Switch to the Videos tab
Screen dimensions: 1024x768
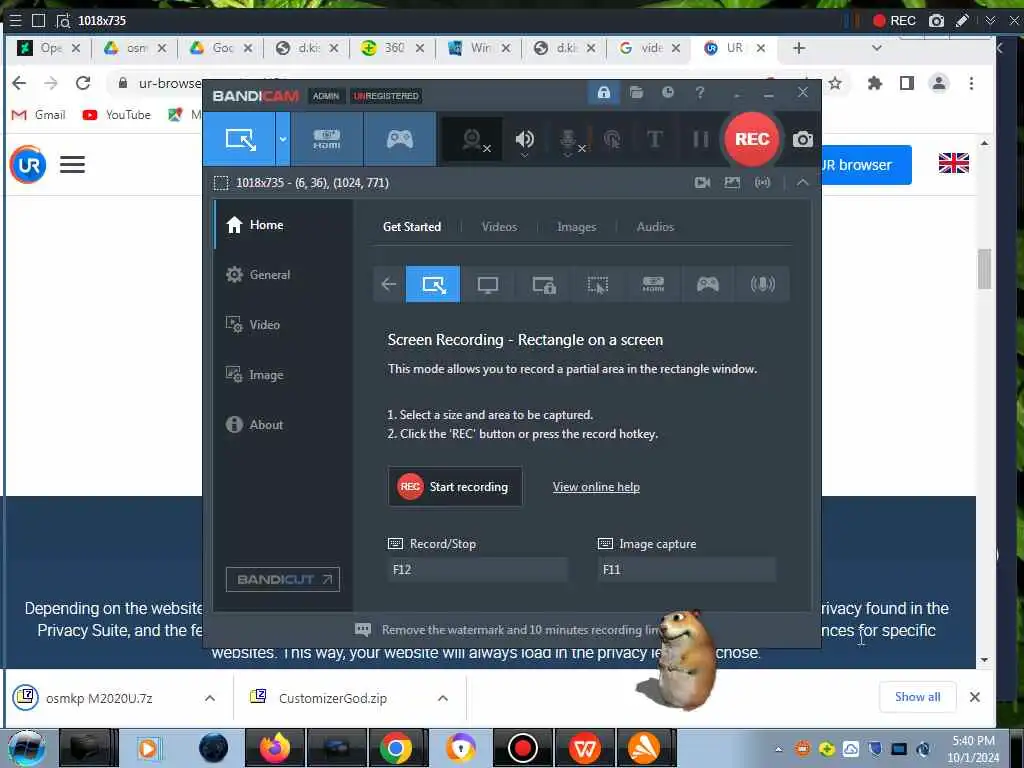tap(499, 227)
